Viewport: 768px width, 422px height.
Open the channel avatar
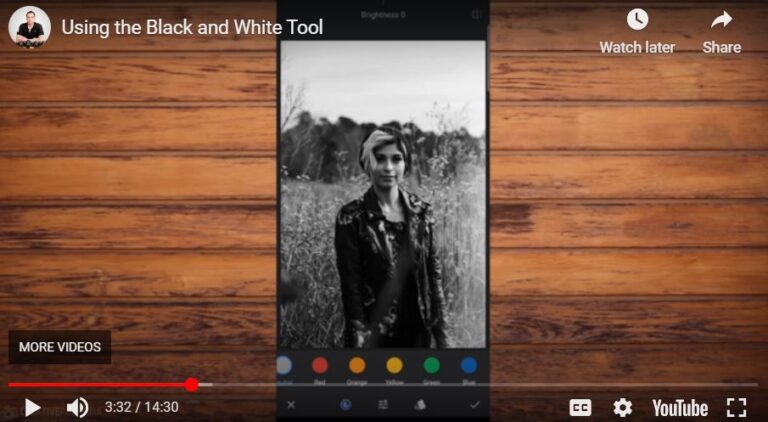coord(29,27)
